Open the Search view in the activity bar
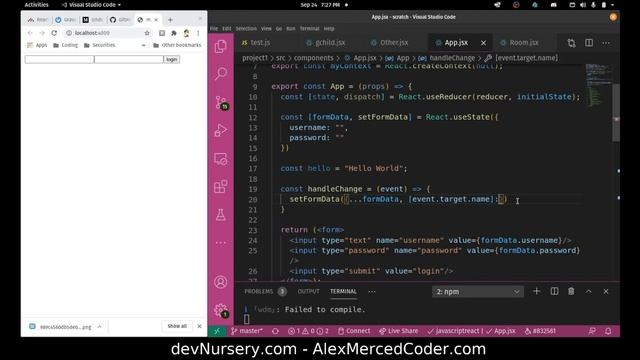This screenshot has height=360, width=640. [221, 73]
